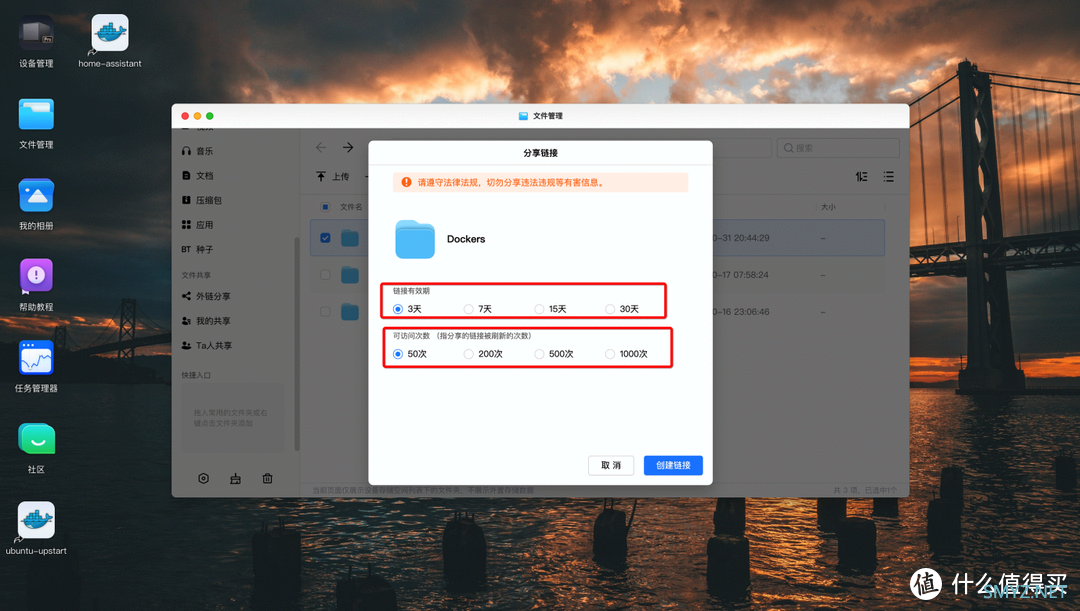Open the ubuntu-upstart Docker shortcut
The image size is (1080, 611).
coord(36,521)
